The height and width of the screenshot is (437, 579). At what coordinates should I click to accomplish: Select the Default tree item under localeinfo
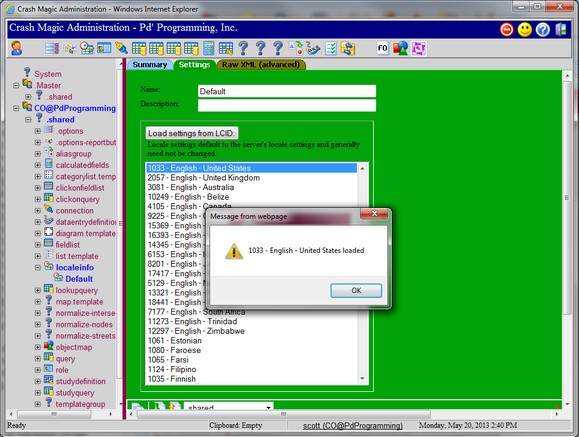pyautogui.click(x=79, y=279)
